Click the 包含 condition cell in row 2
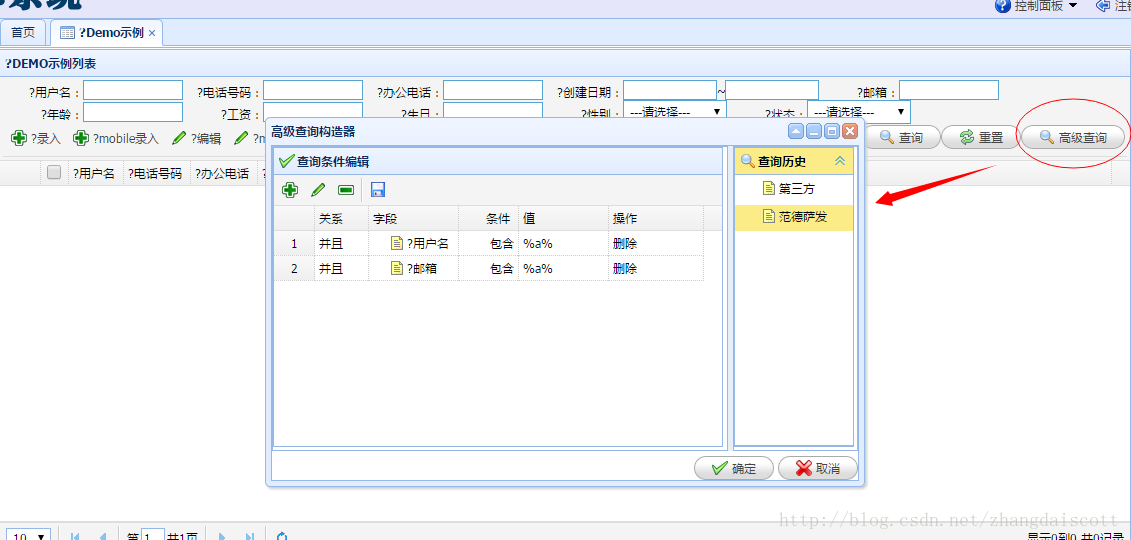 pyautogui.click(x=488, y=268)
